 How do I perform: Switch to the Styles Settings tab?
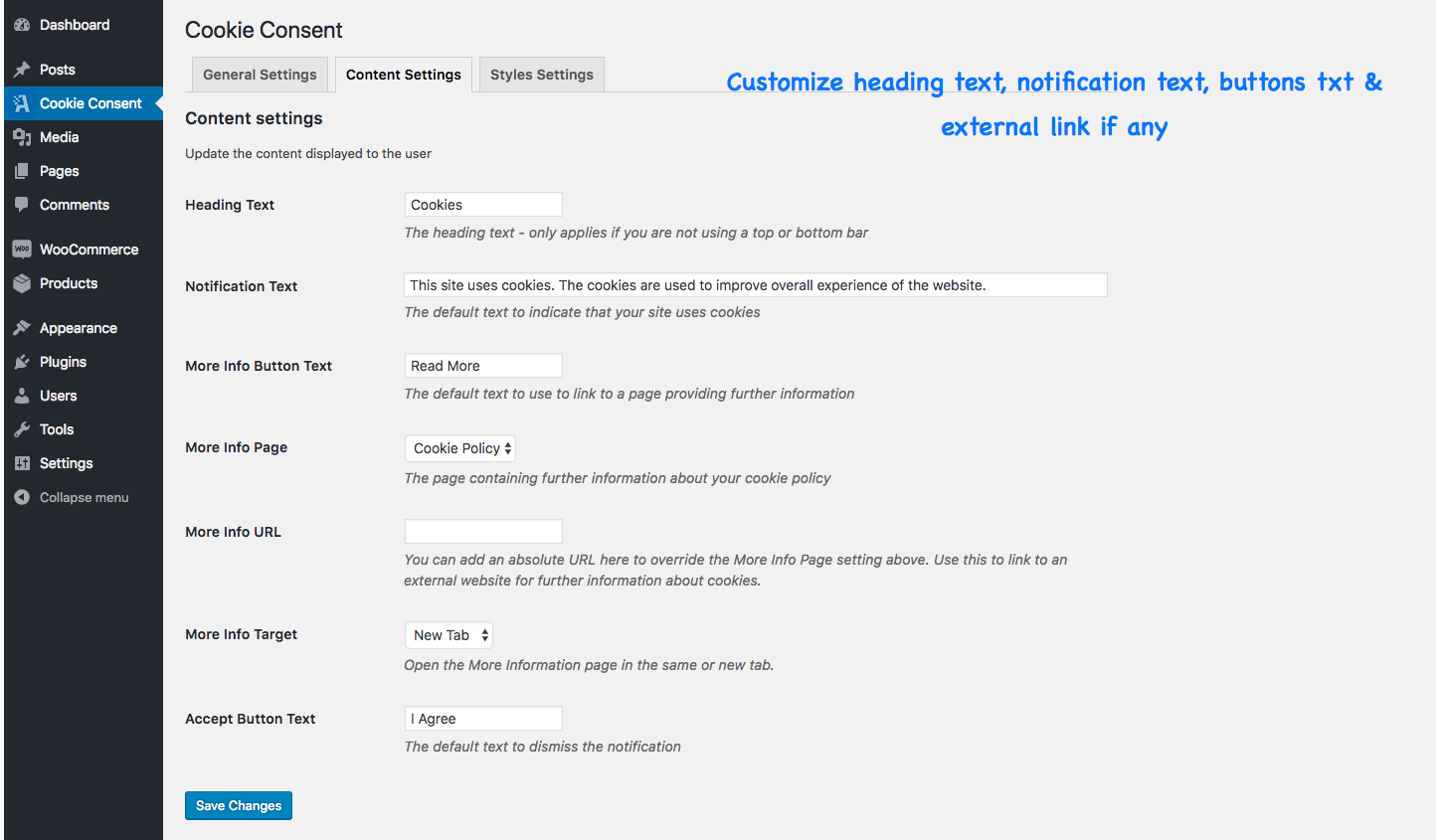click(542, 75)
